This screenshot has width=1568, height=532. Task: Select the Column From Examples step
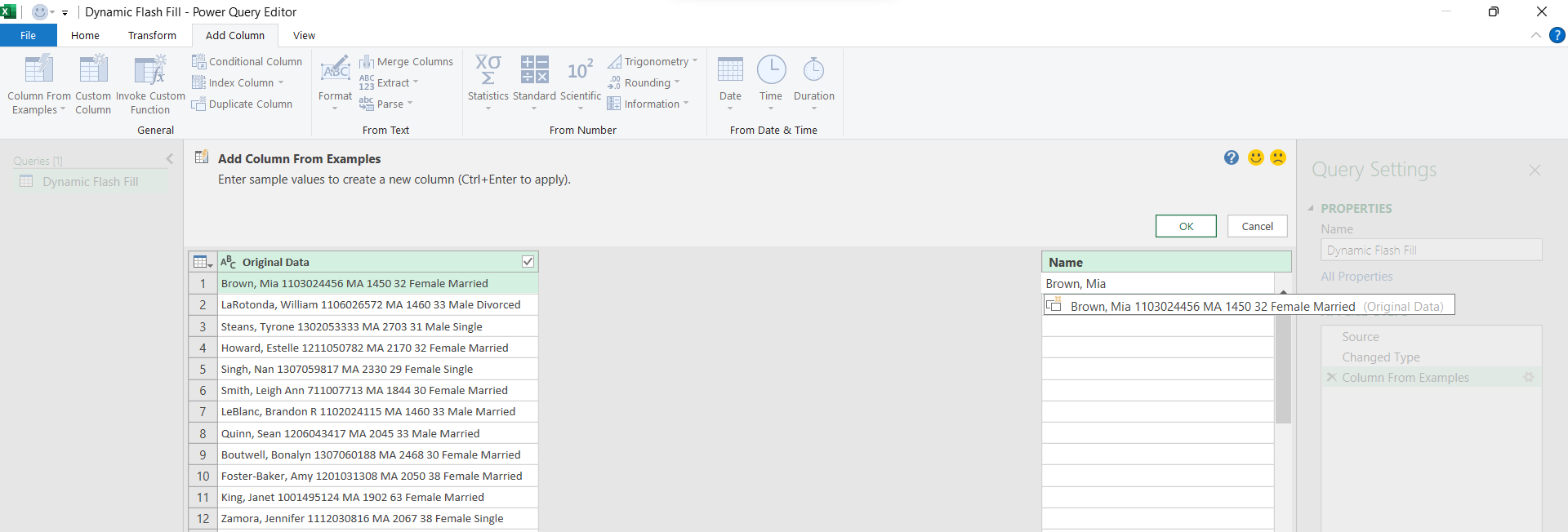(1405, 377)
